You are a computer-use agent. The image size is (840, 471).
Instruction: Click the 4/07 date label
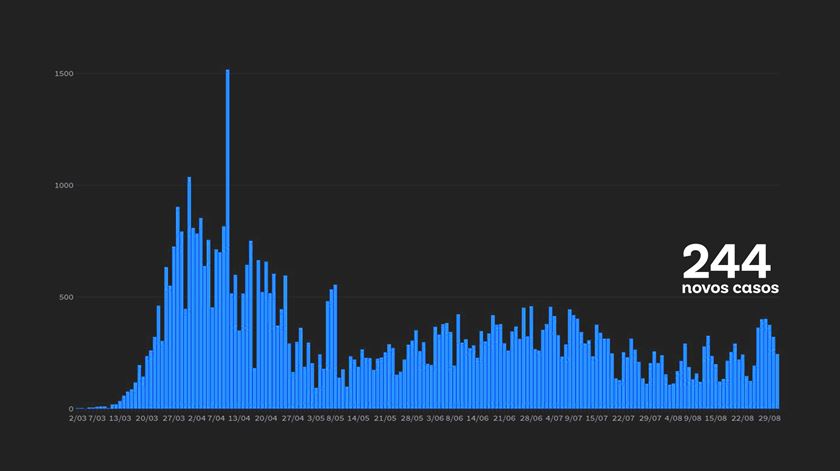tap(554, 418)
